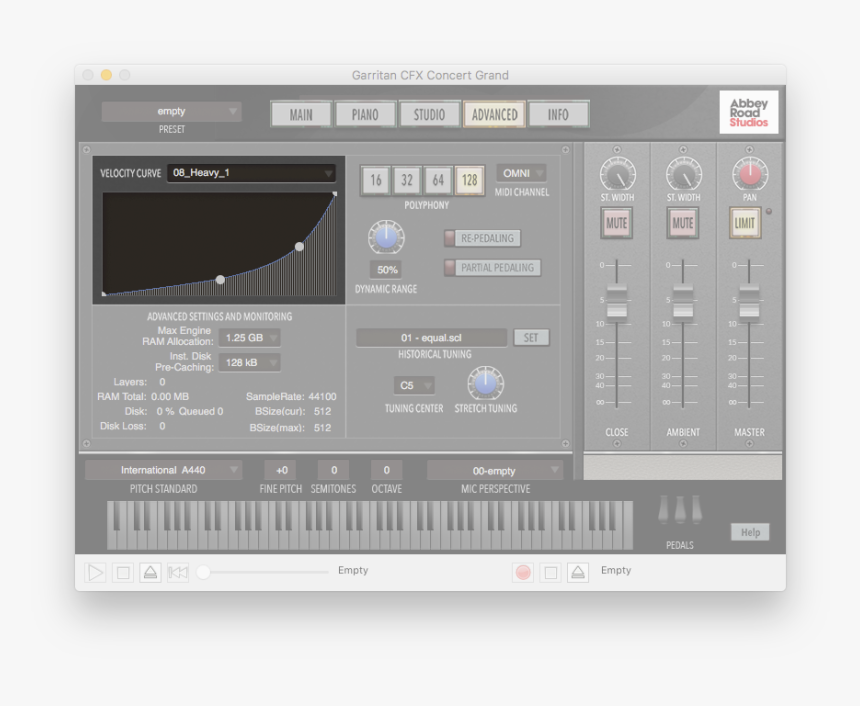The image size is (860, 706).
Task: Click the Master channel volume fader
Action: coord(748,302)
